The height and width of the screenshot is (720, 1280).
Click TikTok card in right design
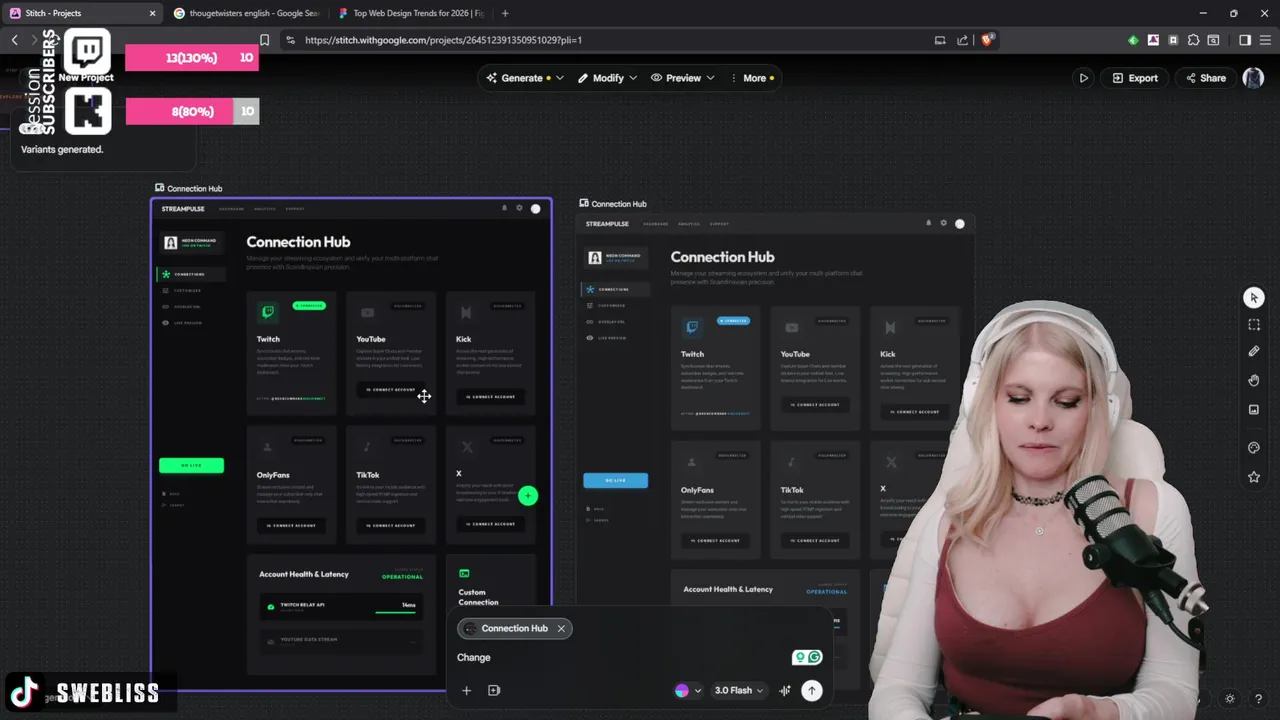coord(817,499)
